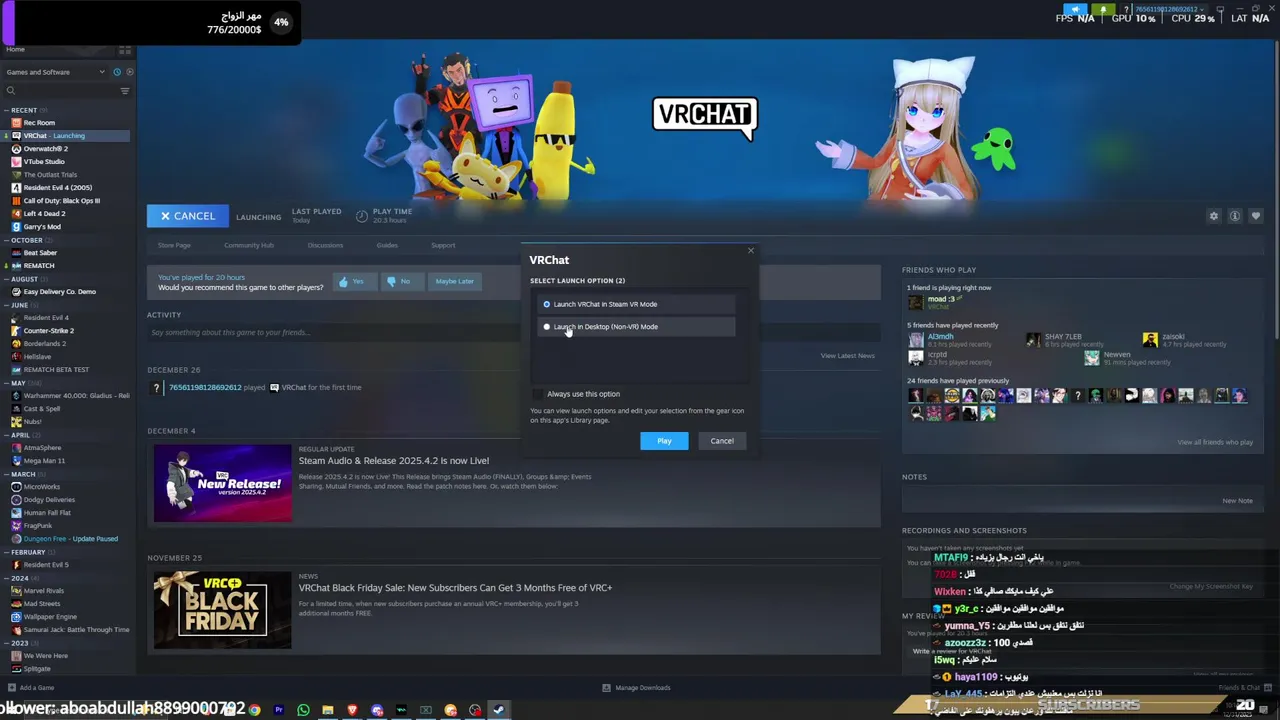This screenshot has height=720, width=1280.
Task: Open Steam from the Windows taskbar
Action: [498, 710]
